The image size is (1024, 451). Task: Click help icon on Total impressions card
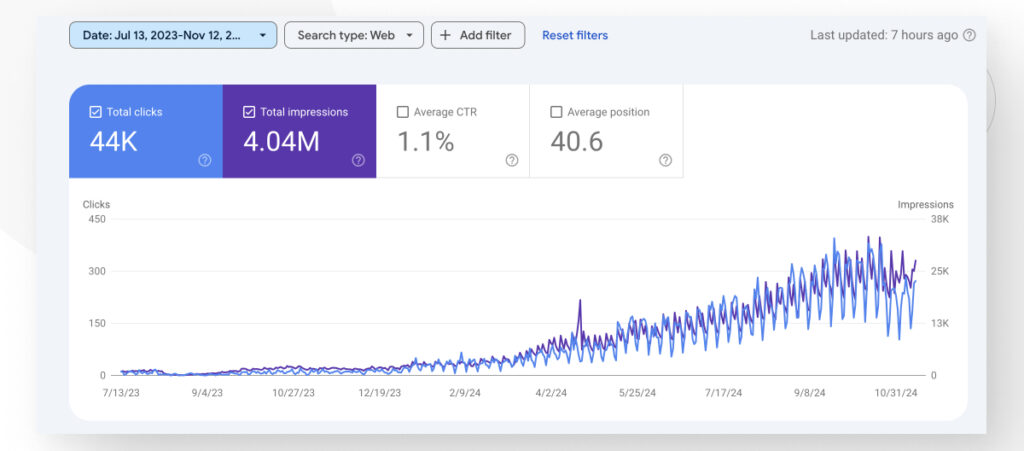pos(358,160)
